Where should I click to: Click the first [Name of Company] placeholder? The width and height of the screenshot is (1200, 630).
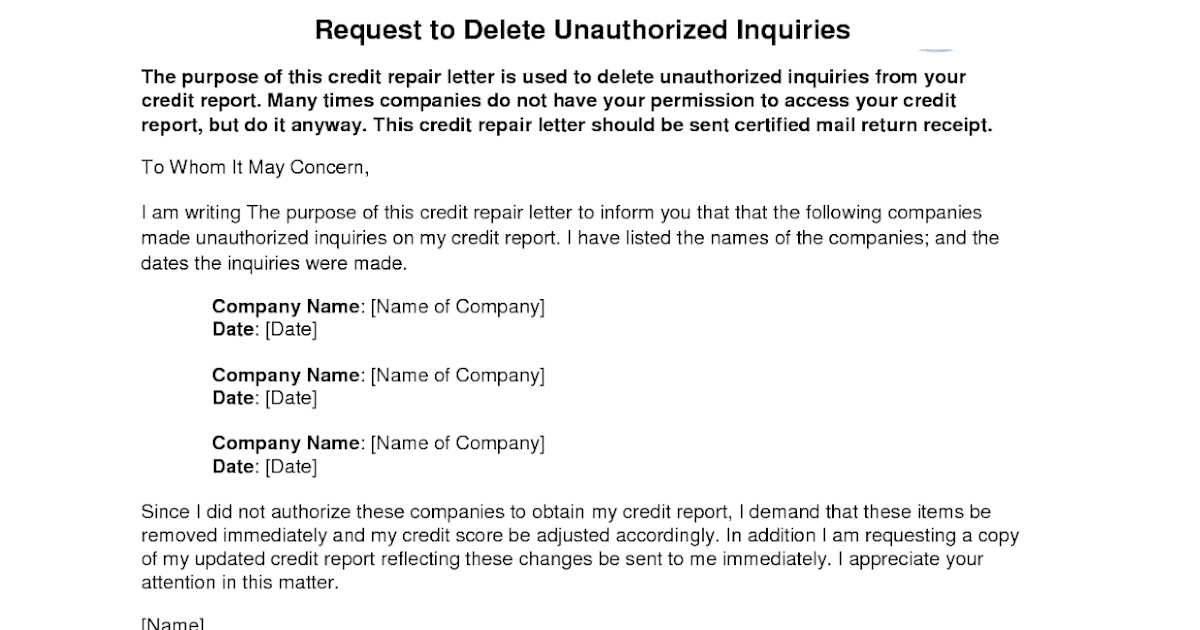[x=458, y=307]
